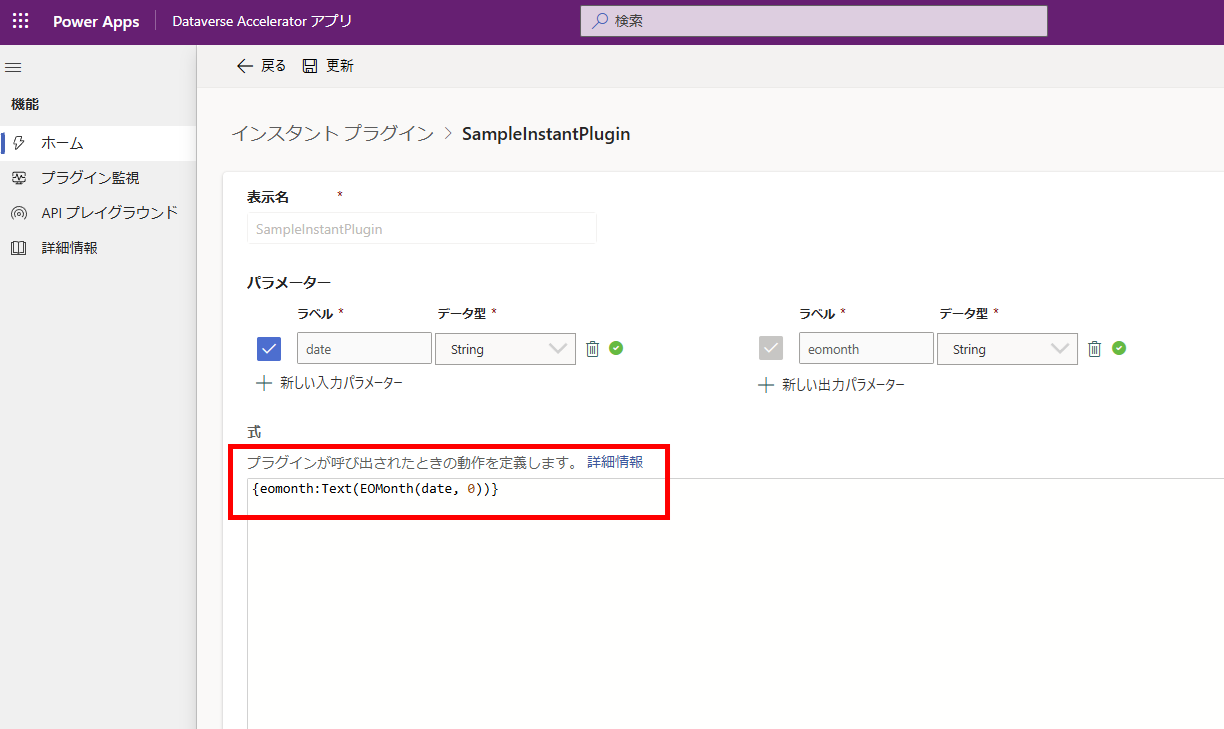The image size is (1224, 729).
Task: Open 詳細情報 link above formula editor
Action: pyautogui.click(x=615, y=462)
